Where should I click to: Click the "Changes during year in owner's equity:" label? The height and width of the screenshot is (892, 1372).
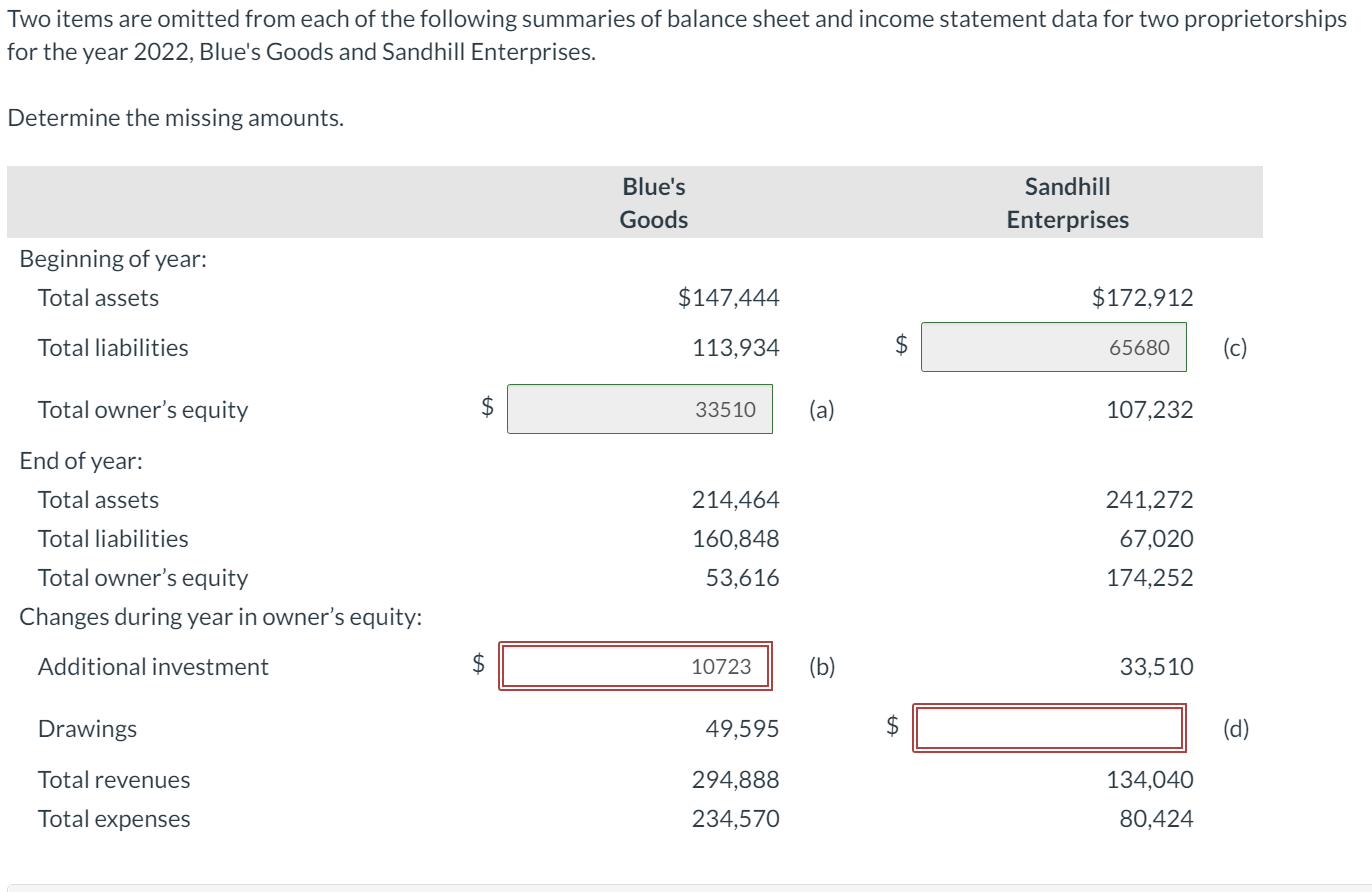point(220,617)
